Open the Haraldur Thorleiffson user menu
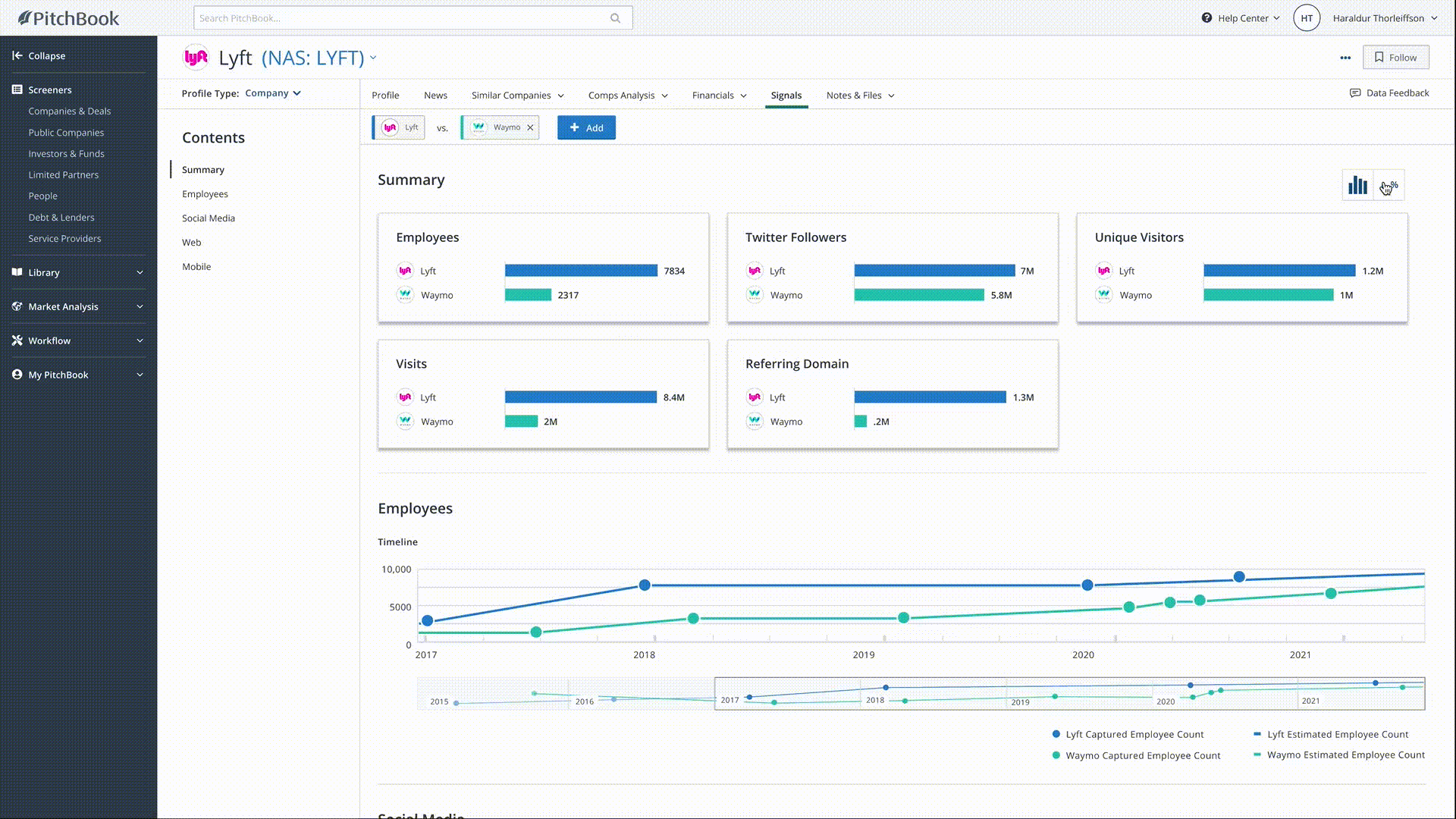 (x=1385, y=18)
